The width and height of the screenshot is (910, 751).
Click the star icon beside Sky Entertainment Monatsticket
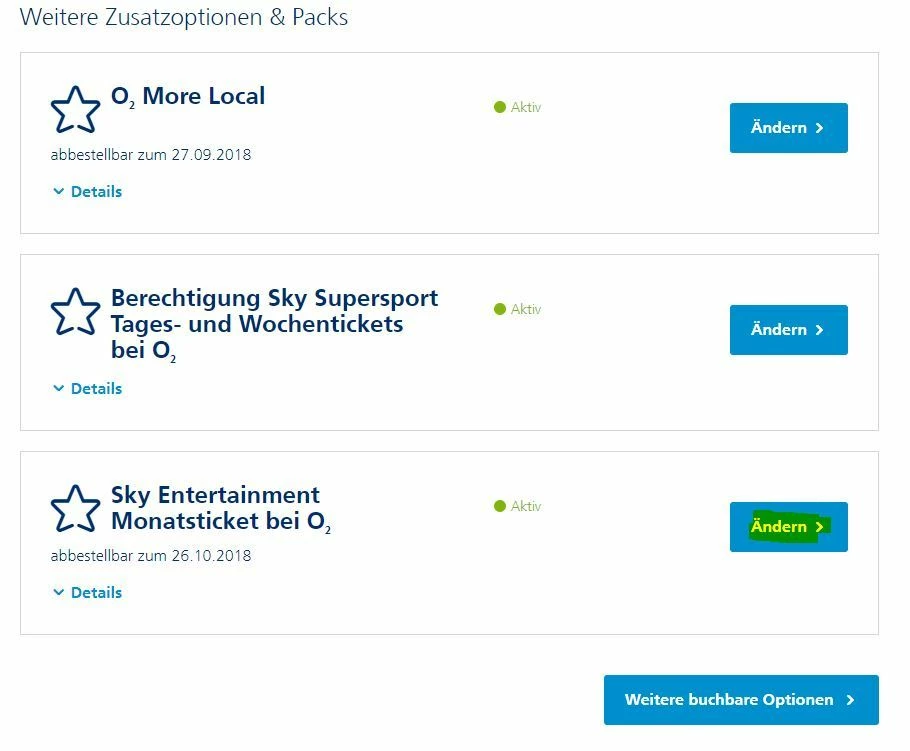pyautogui.click(x=75, y=509)
